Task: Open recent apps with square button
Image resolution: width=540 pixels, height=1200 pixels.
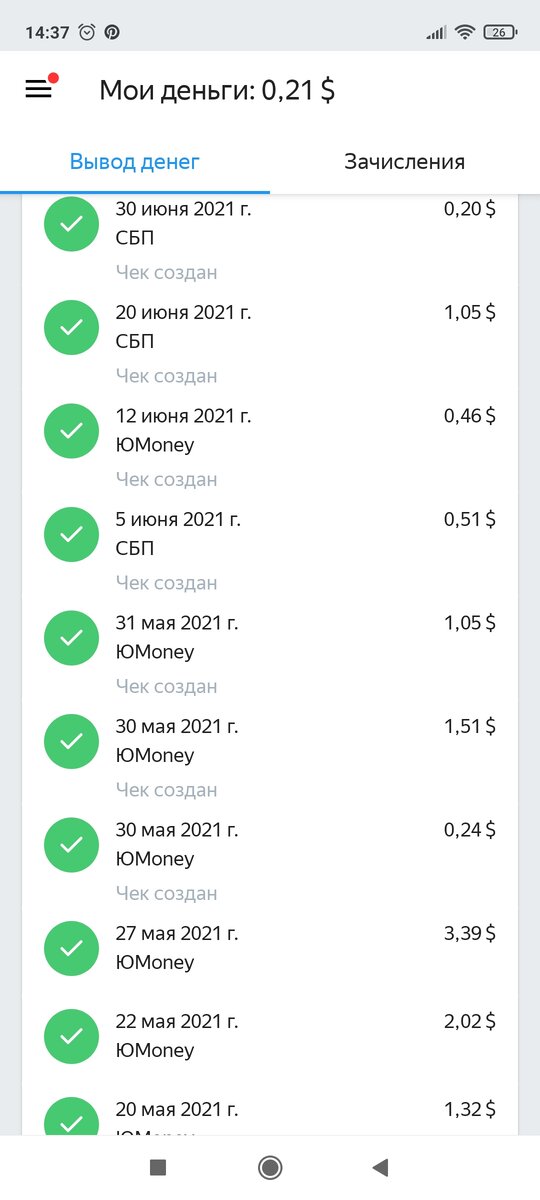Action: 157,1167
